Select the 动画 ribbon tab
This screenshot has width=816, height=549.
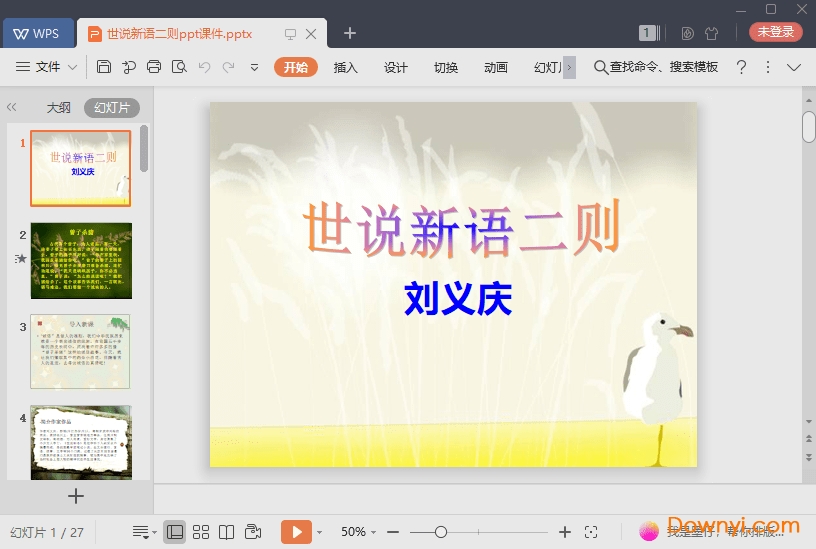click(495, 67)
